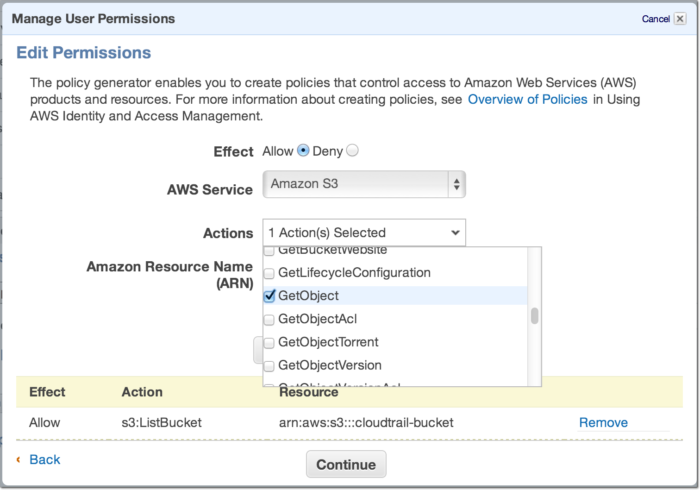Click the Cancel text in title bar
The image size is (700, 490).
655,18
